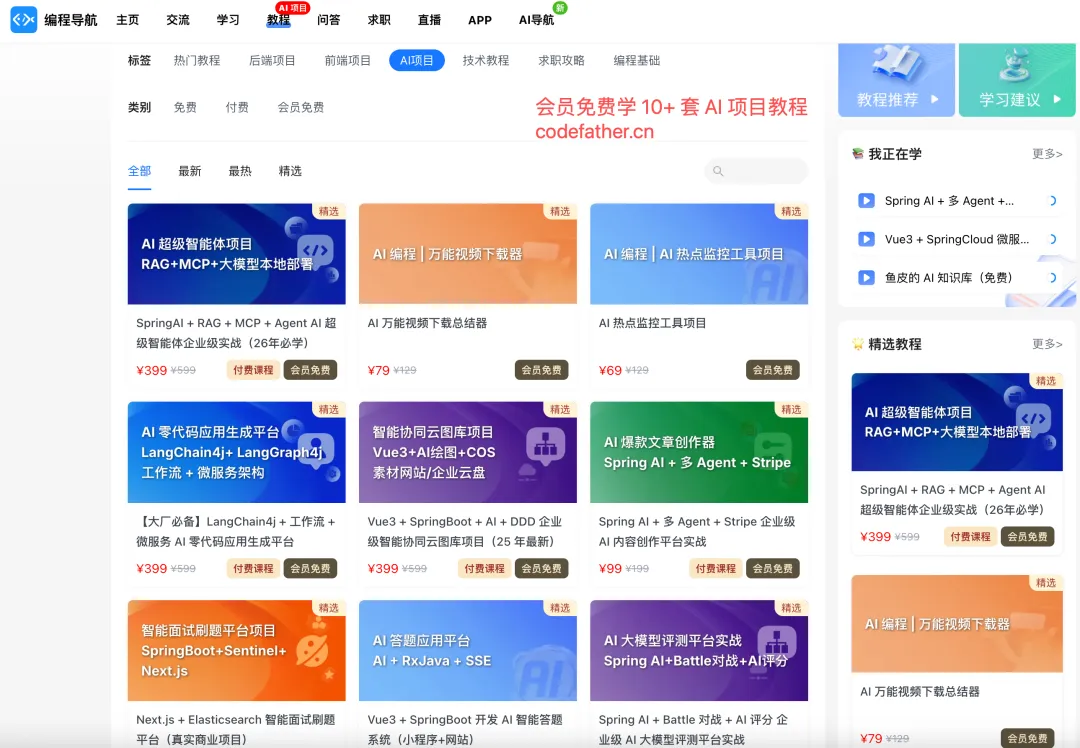Open 智能协同云图库项目 cover thumbnail

tap(468, 452)
